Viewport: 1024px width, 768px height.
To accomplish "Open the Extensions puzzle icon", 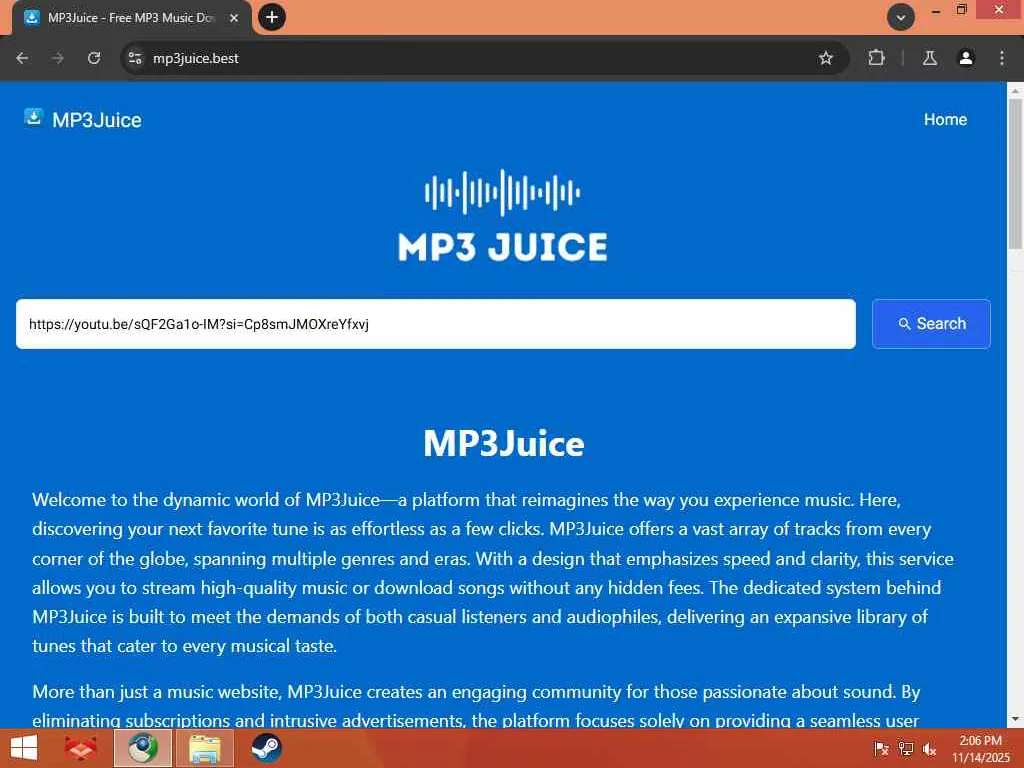I will coord(876,58).
